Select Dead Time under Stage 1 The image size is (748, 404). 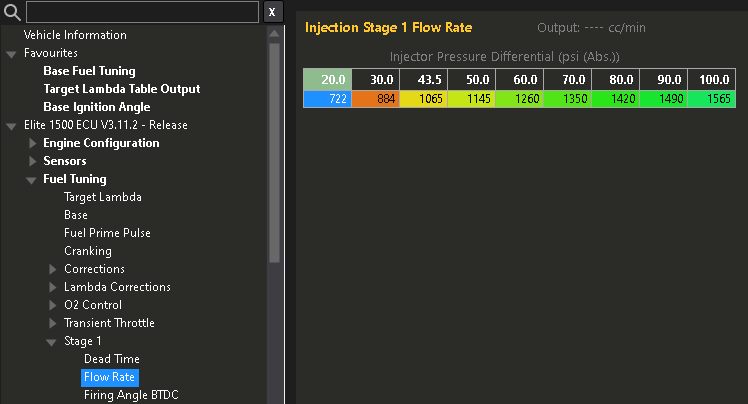coord(111,359)
